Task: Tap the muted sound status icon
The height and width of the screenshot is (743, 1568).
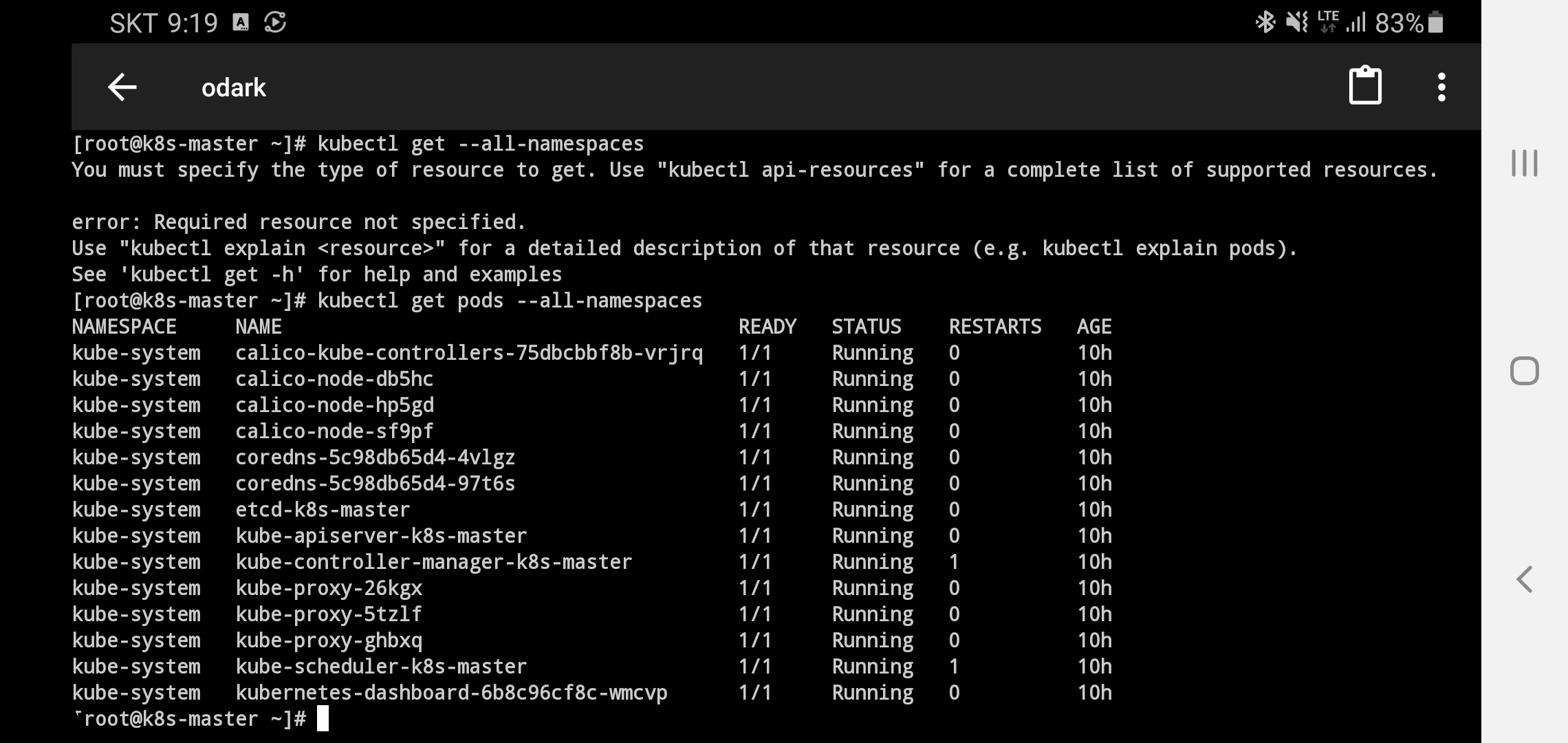Action: tap(1296, 23)
